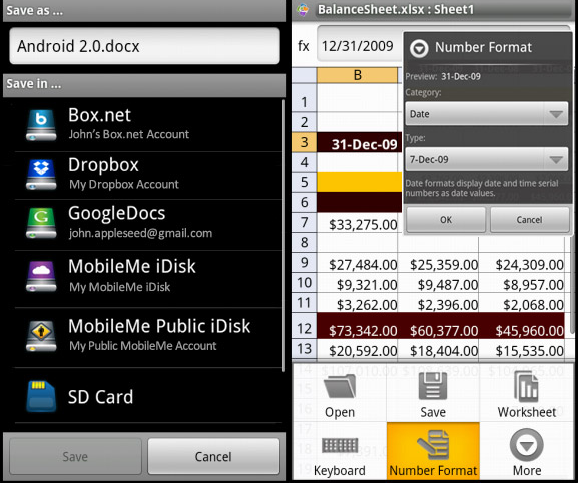Viewport: 578px width, 483px height.
Task: Select the Box.net drive icon
Action: click(41, 125)
